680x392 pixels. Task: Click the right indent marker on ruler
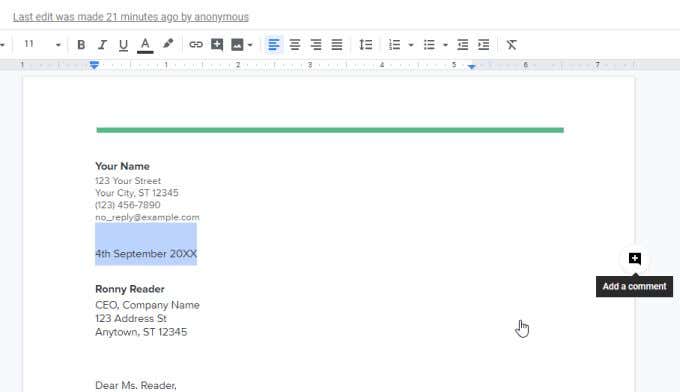tap(472, 66)
